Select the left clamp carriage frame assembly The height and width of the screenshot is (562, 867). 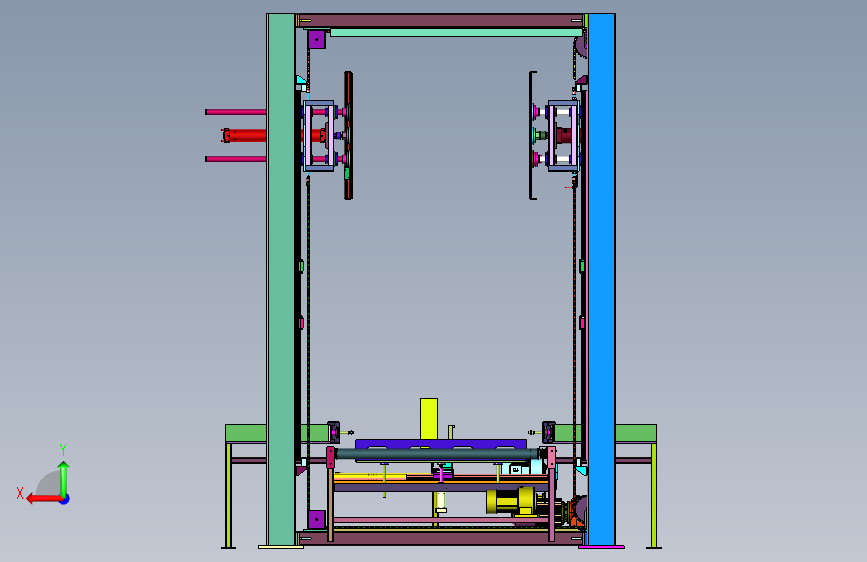(x=319, y=136)
